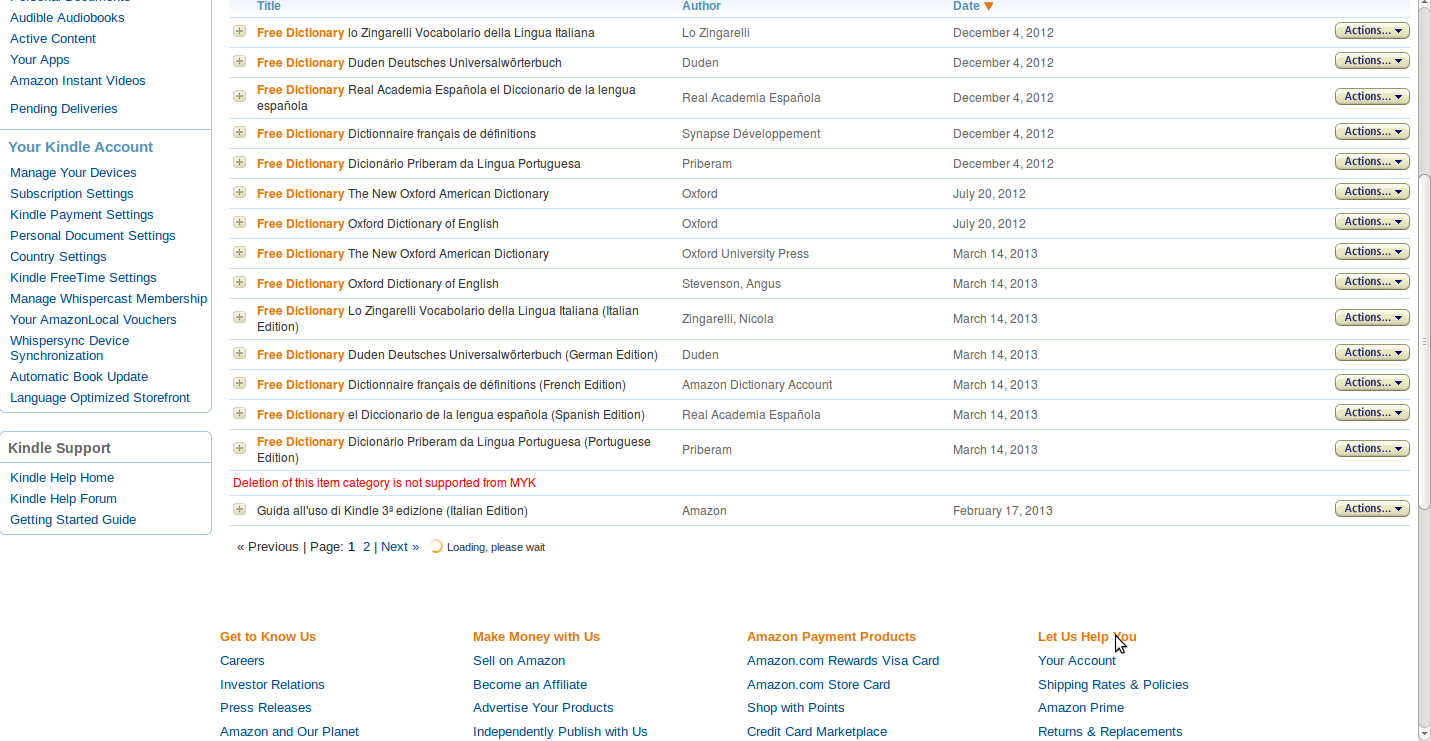Open Country Settings
The image size is (1431, 741).
click(58, 257)
